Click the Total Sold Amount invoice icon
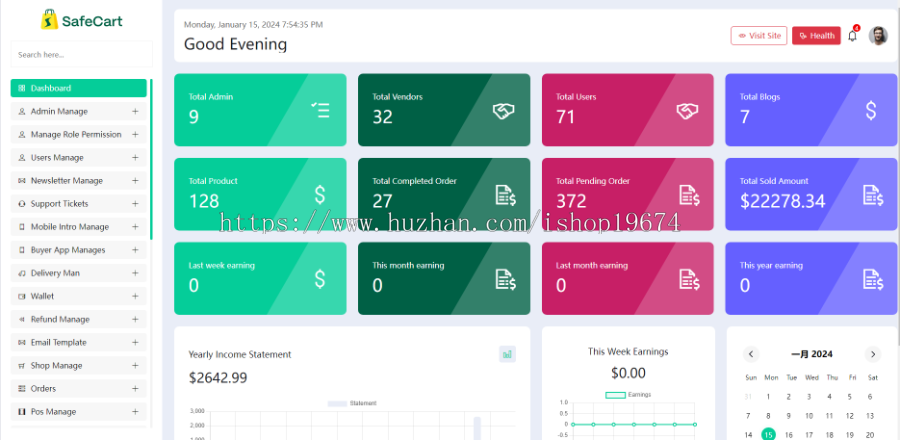The width and height of the screenshot is (900, 440). [873, 195]
